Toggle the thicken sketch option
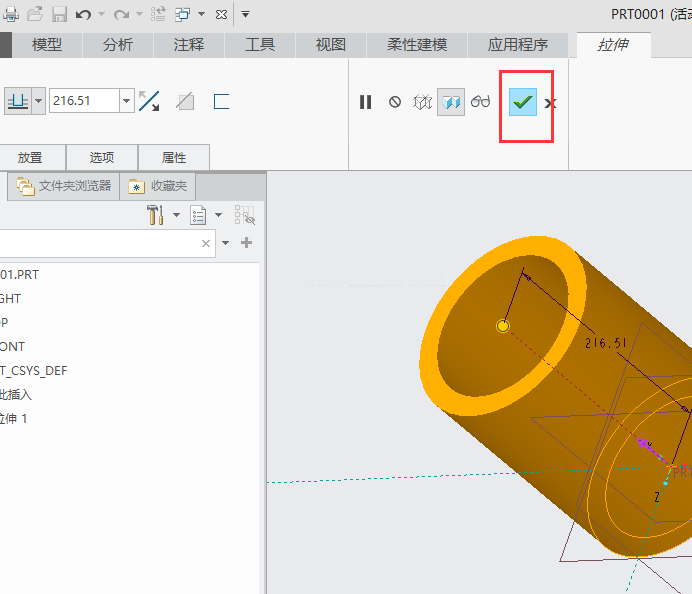 [221, 101]
